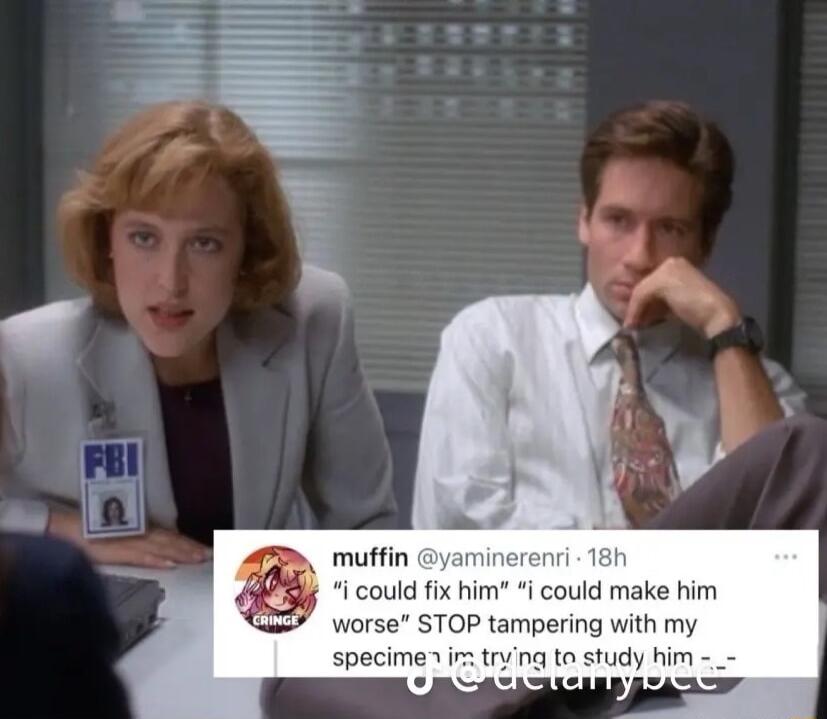This screenshot has width=827, height=719.
Task: Click the black device on the table
Action: (x=133, y=607)
